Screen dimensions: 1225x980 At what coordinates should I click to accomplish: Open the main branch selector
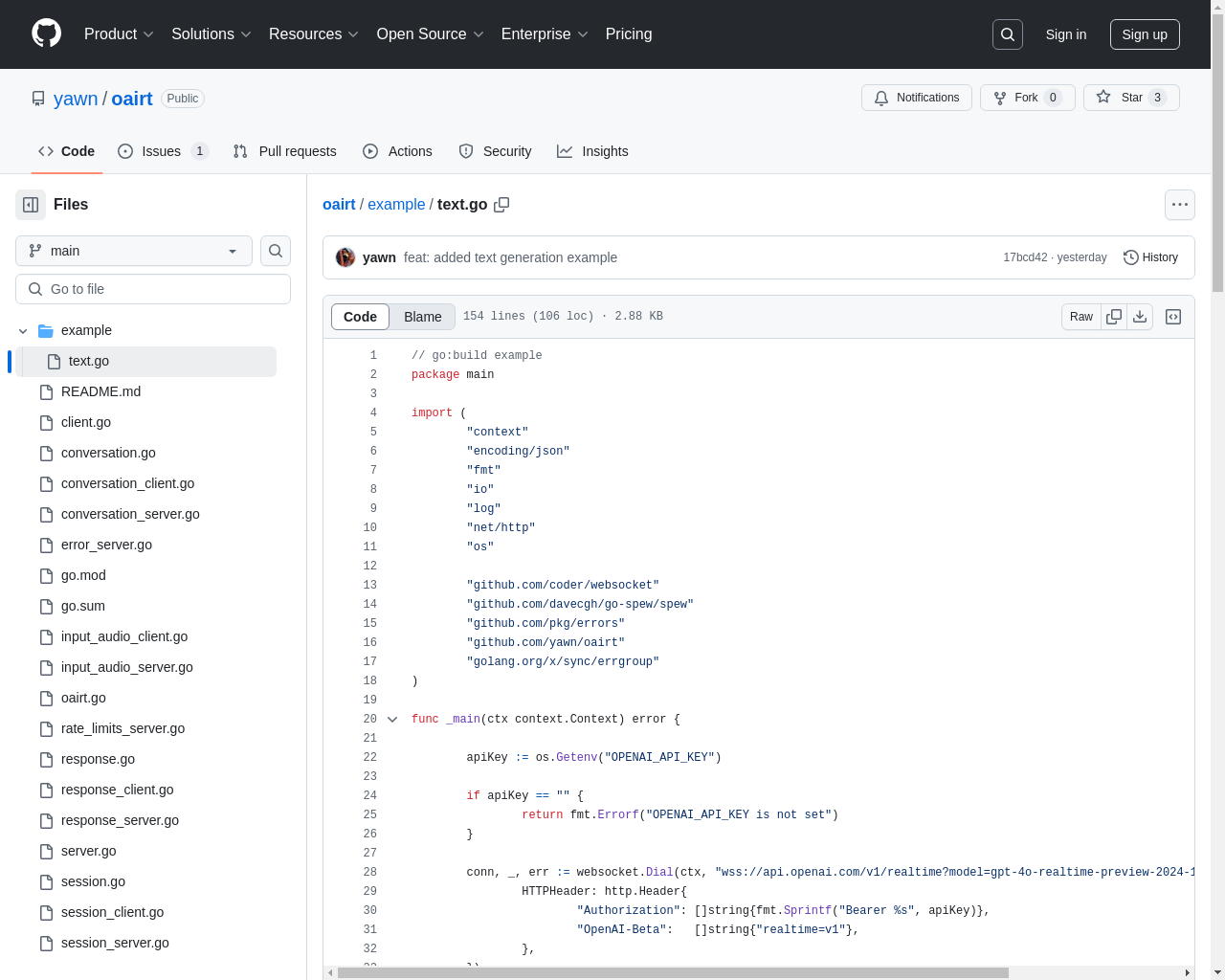click(134, 251)
